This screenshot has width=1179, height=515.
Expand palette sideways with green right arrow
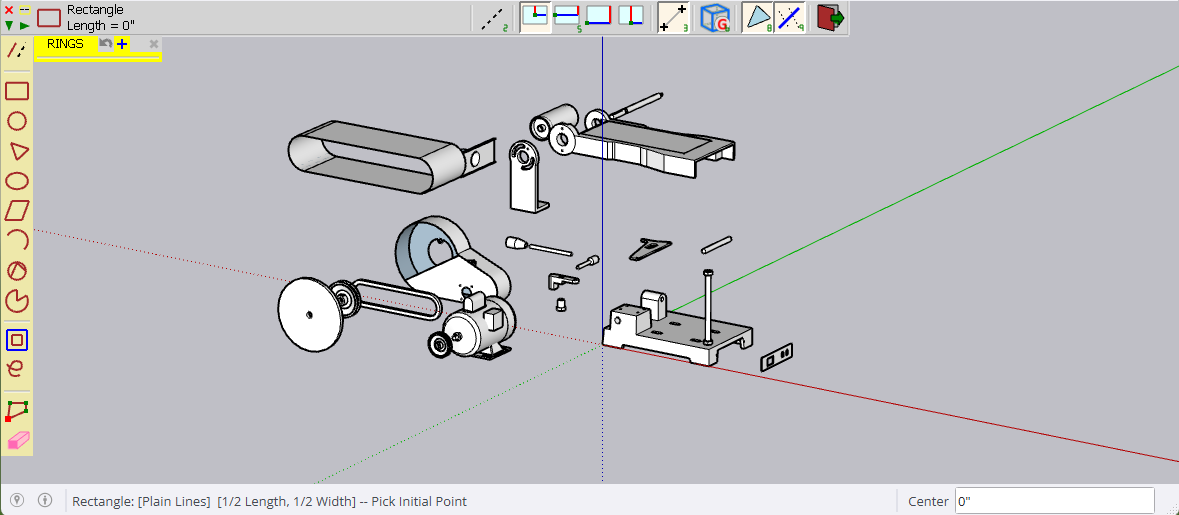click(24, 25)
